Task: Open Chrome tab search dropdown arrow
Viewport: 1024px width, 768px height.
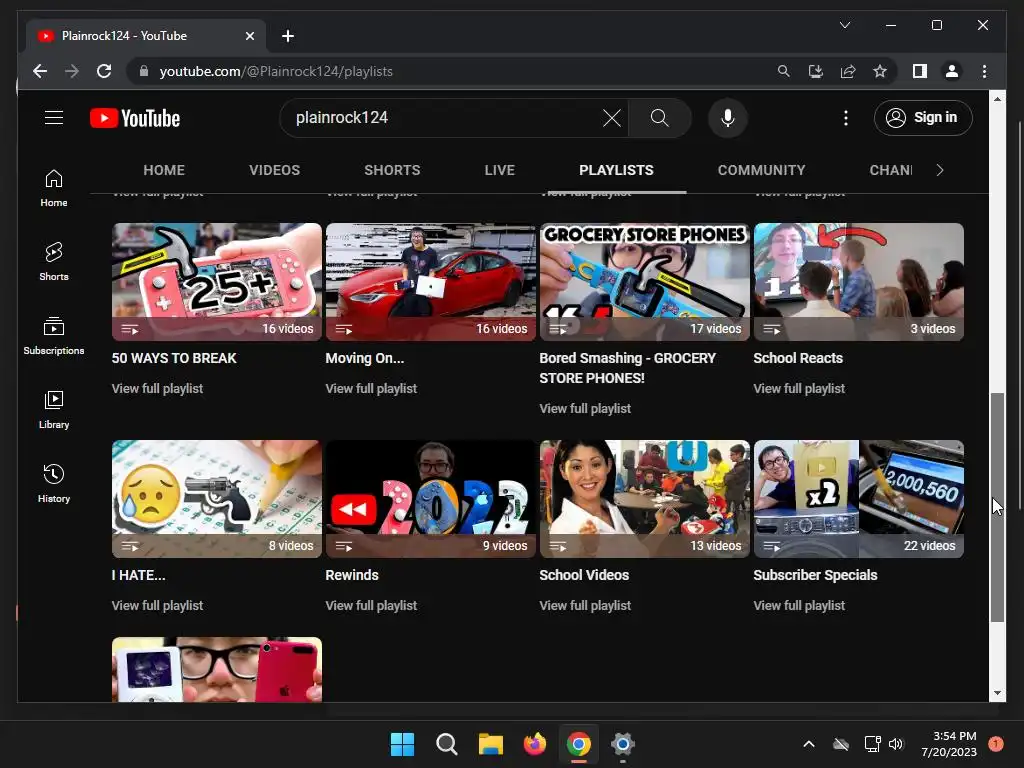Action: pos(844,25)
